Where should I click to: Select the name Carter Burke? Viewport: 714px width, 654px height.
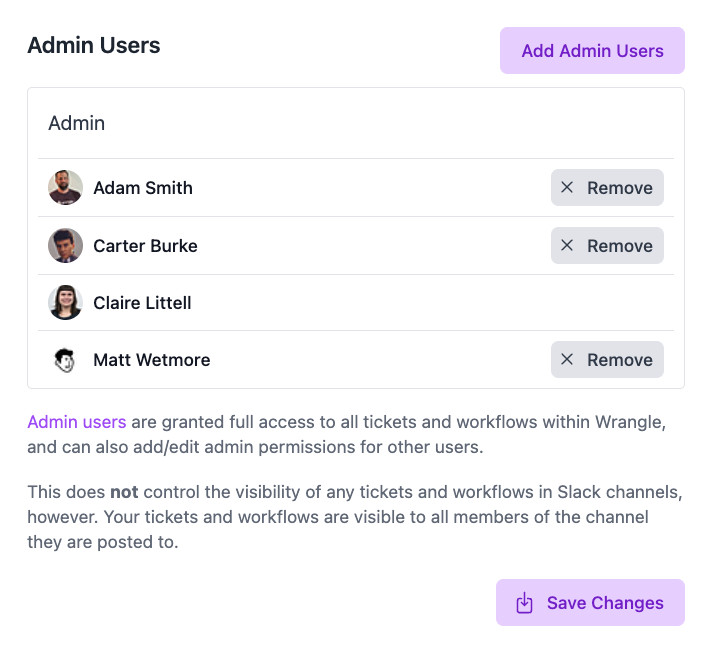(145, 246)
